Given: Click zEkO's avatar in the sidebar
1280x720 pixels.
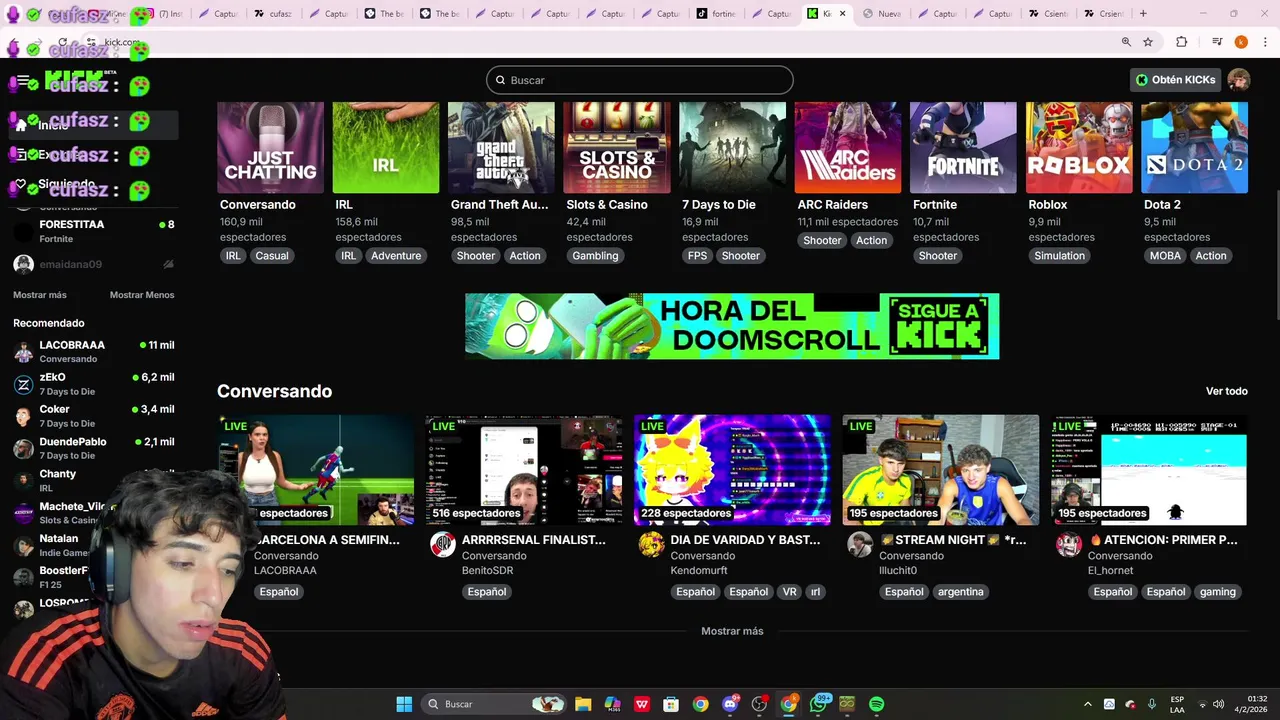Looking at the screenshot, I should [x=23, y=384].
